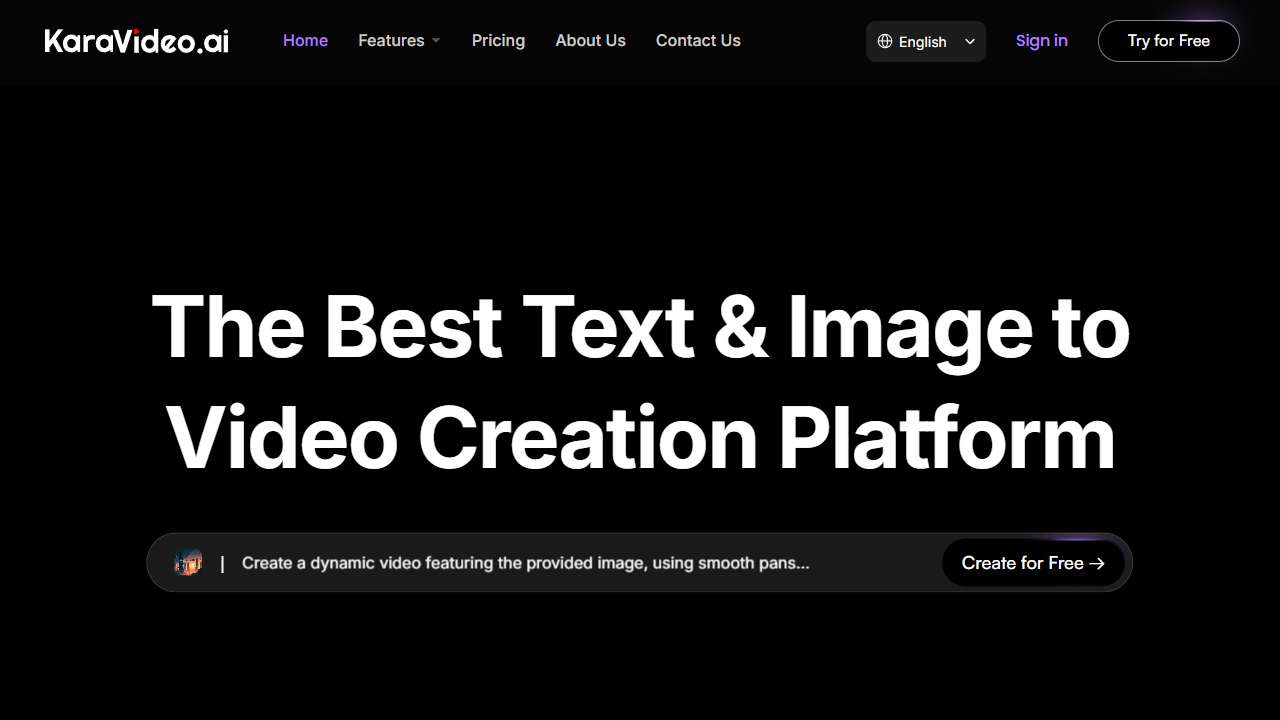Focus the video prompt text field
This screenshot has height=720, width=1280.
coord(525,563)
